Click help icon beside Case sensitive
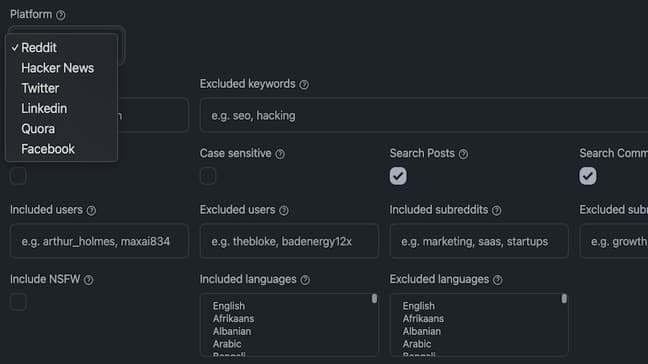 [280, 154]
